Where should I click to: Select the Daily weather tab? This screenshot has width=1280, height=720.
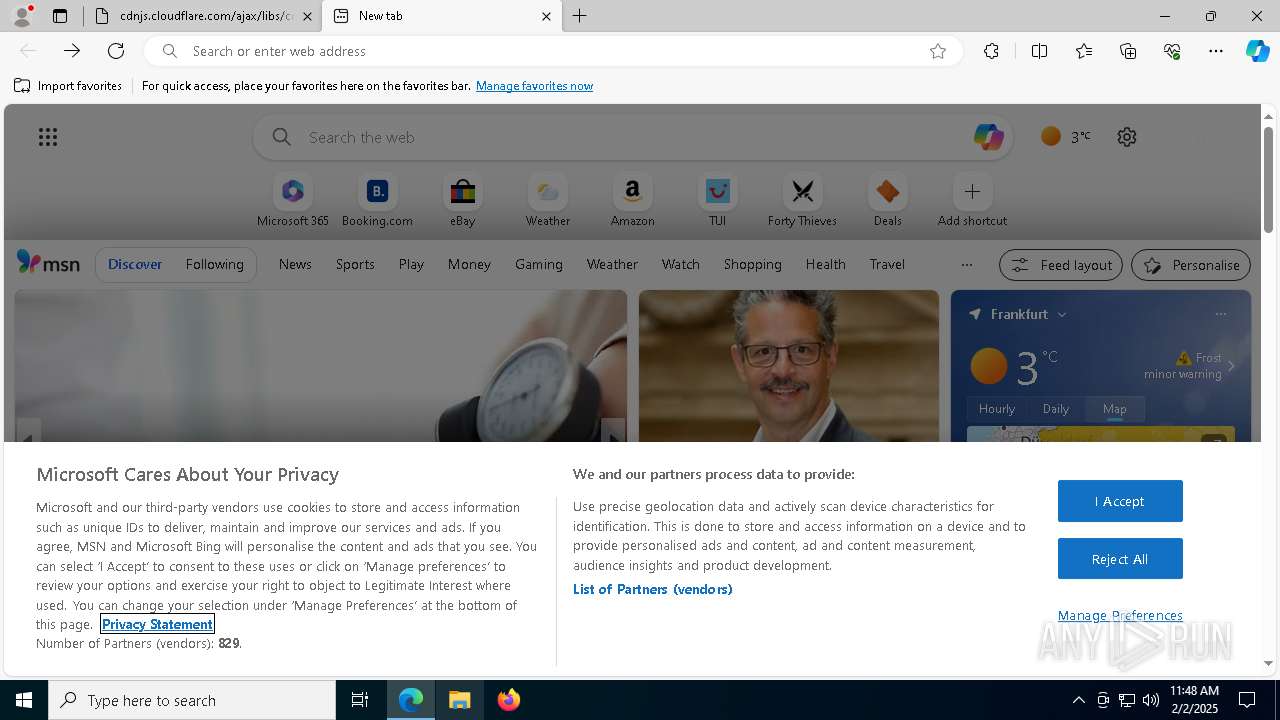coord(1056,408)
